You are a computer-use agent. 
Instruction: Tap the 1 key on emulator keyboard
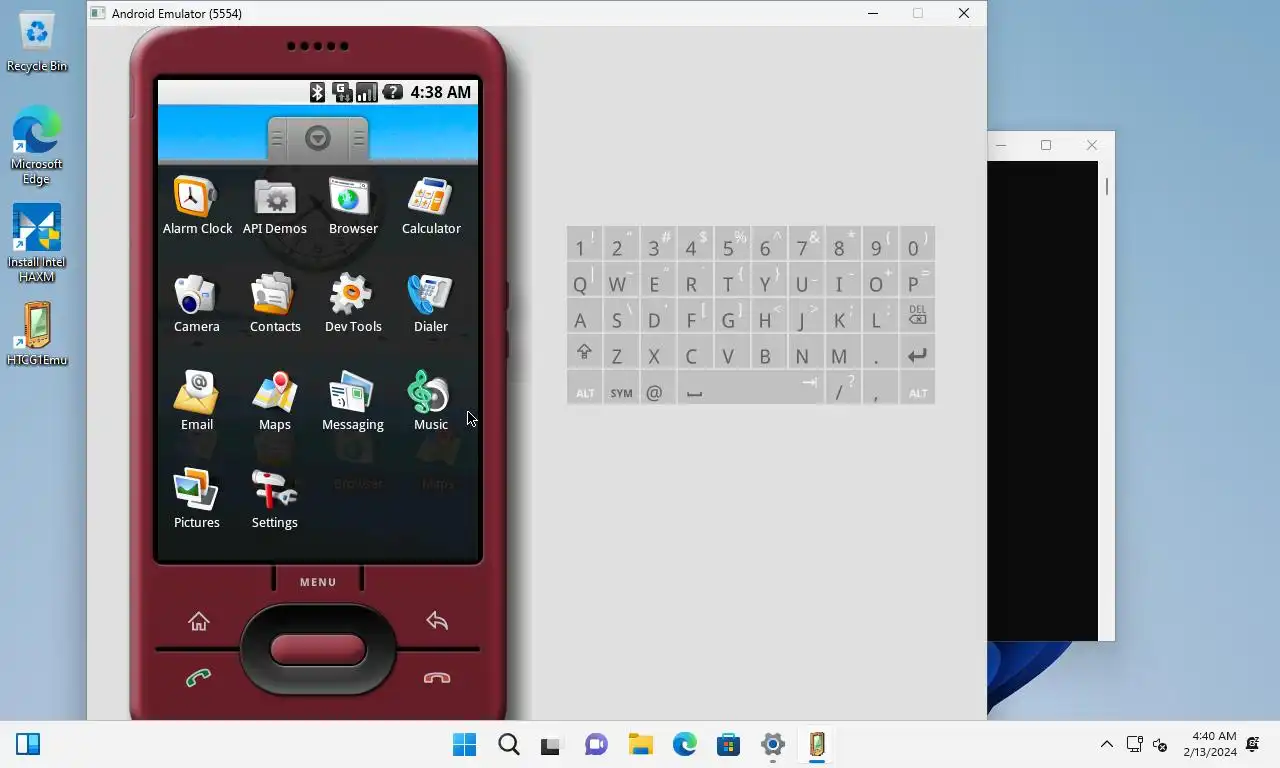(584, 245)
